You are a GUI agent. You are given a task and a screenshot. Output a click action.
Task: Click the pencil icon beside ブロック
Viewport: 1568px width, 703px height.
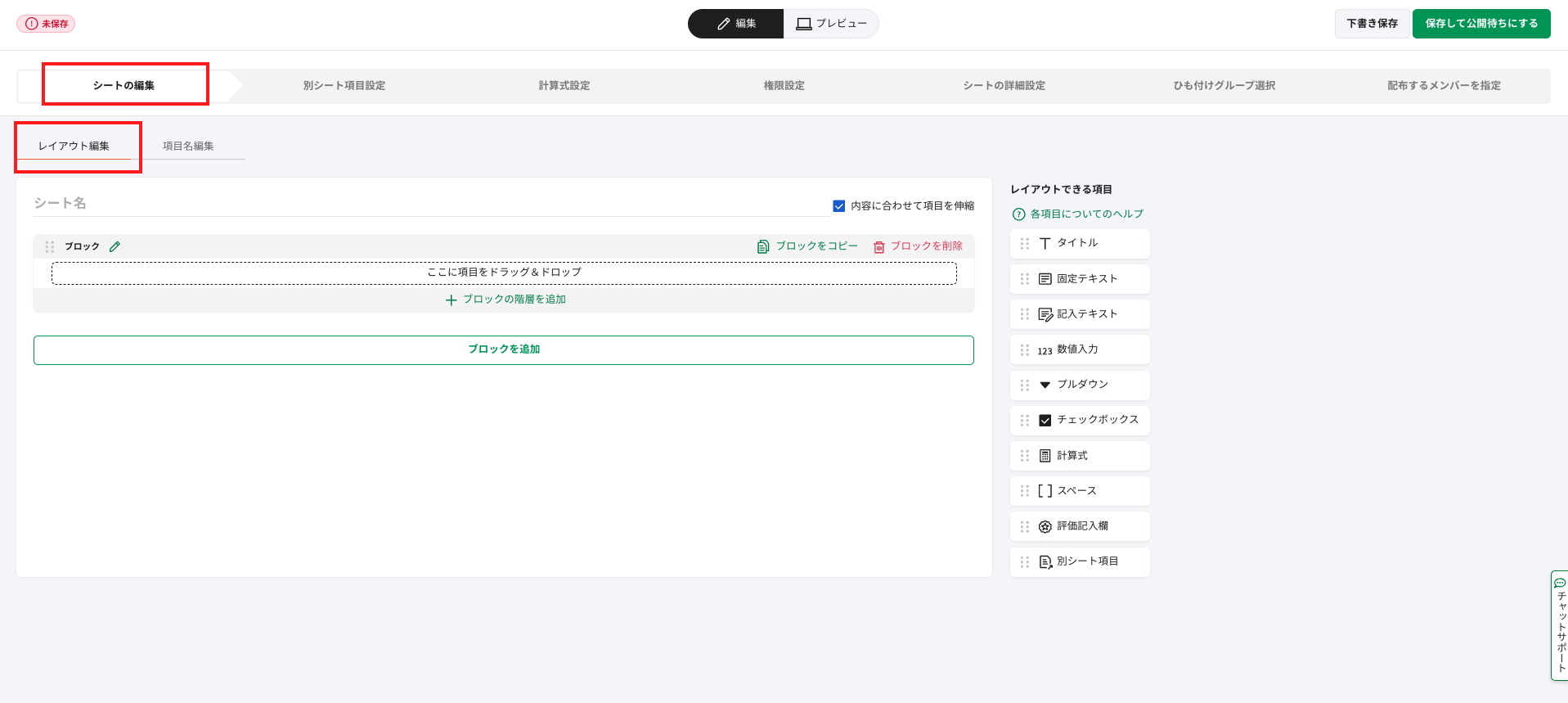click(x=115, y=246)
